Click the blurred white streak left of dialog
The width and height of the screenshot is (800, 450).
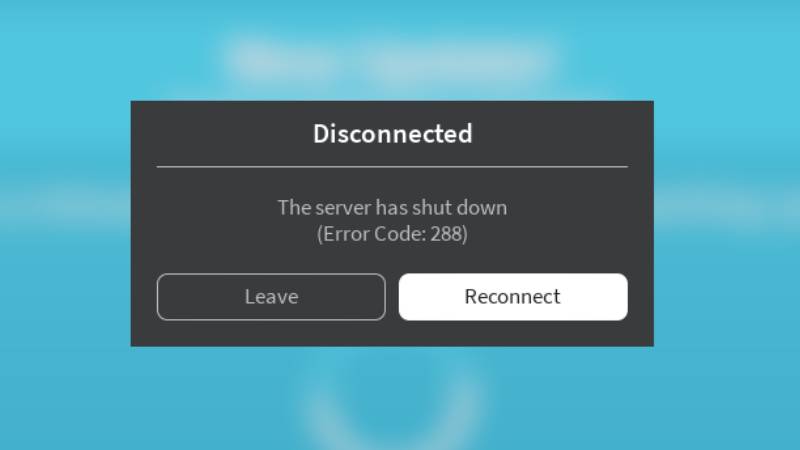tap(65, 202)
